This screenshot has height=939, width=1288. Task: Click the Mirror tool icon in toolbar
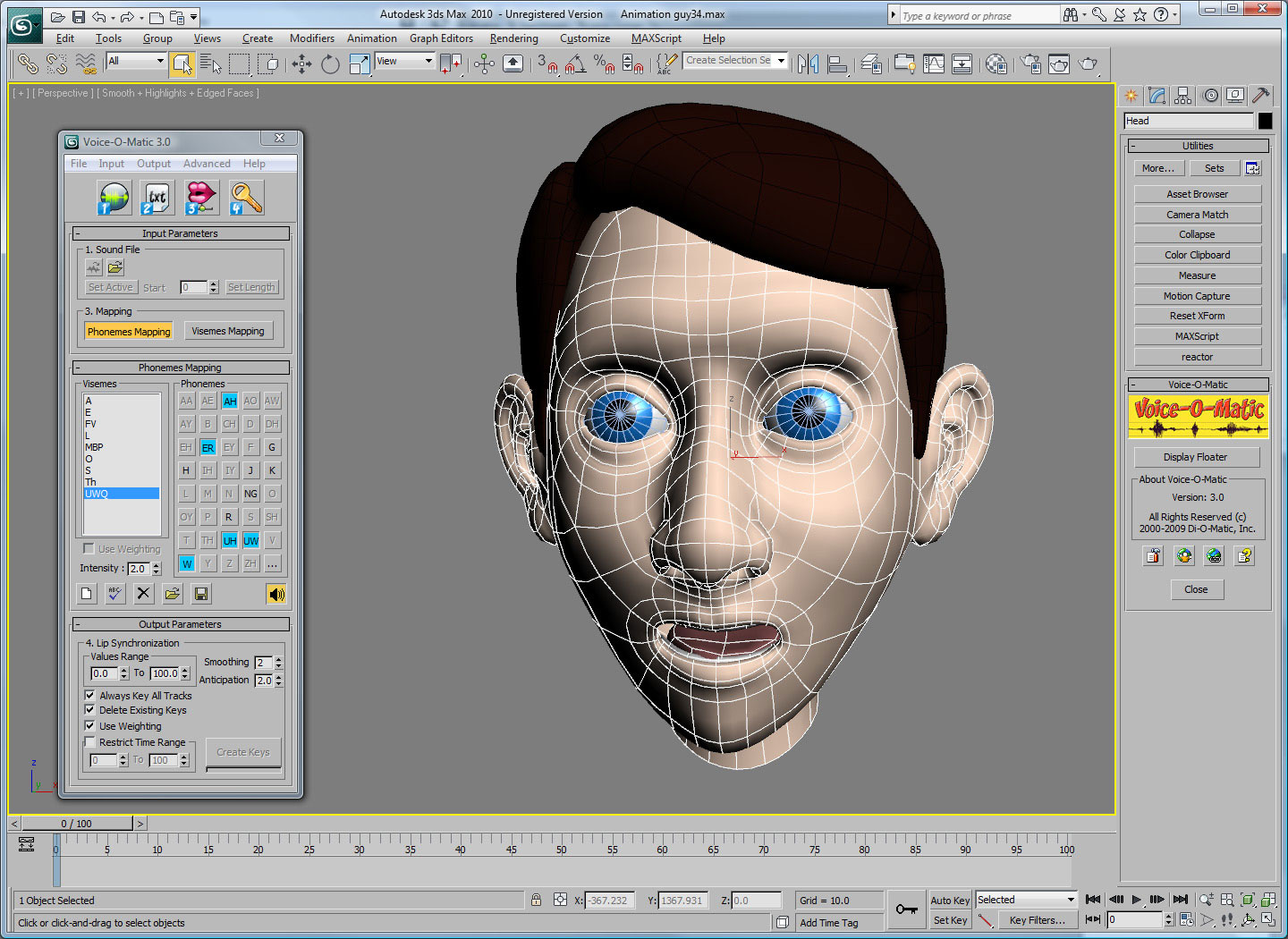pos(809,63)
